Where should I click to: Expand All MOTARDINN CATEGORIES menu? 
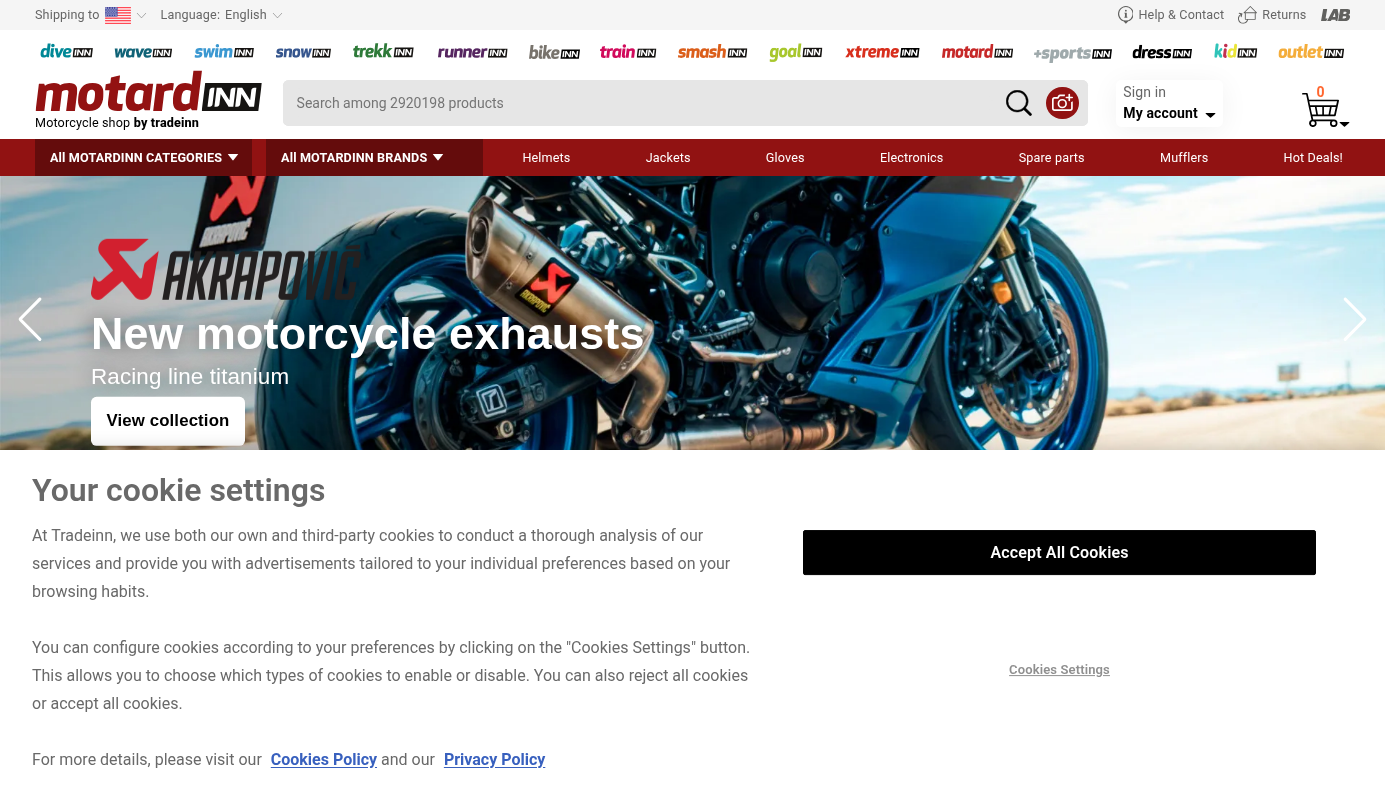click(144, 158)
